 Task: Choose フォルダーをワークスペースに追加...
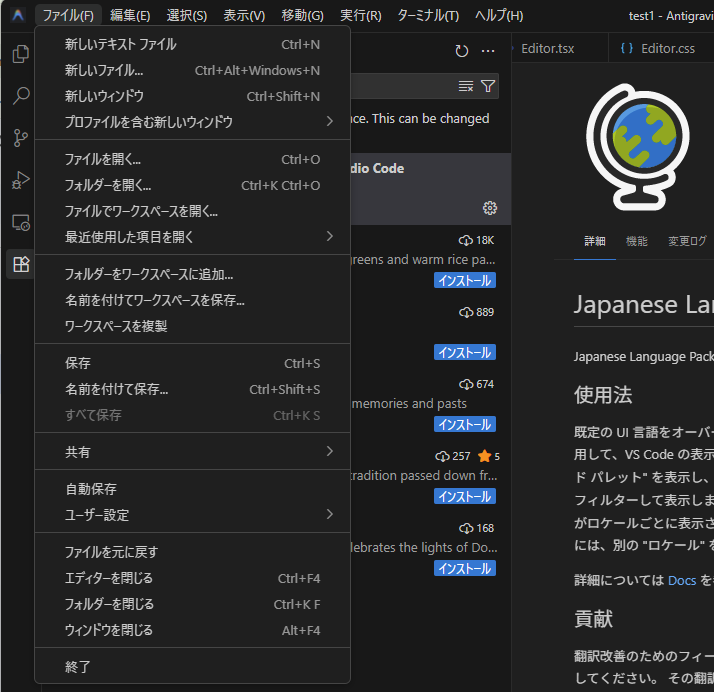(x=192, y=275)
